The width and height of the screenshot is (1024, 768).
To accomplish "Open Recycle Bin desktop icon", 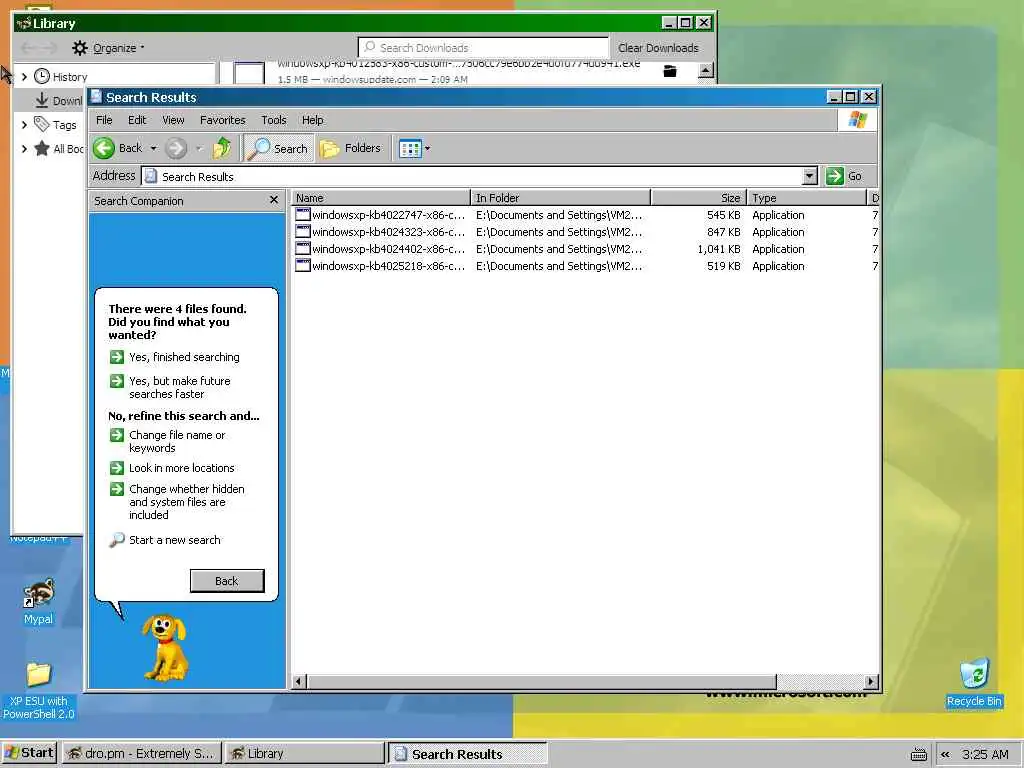I will click(x=974, y=674).
